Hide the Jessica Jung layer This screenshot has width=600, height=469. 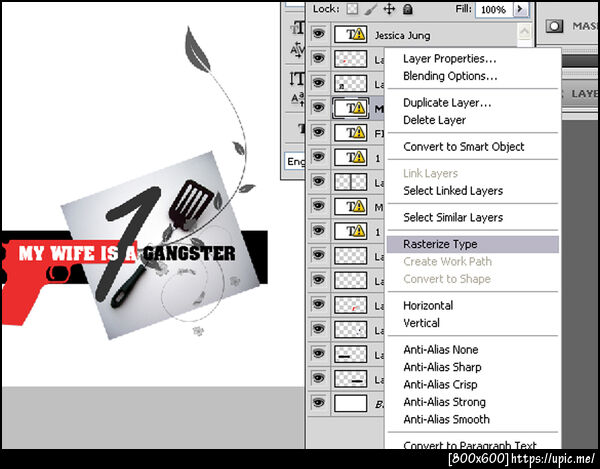pyautogui.click(x=318, y=34)
